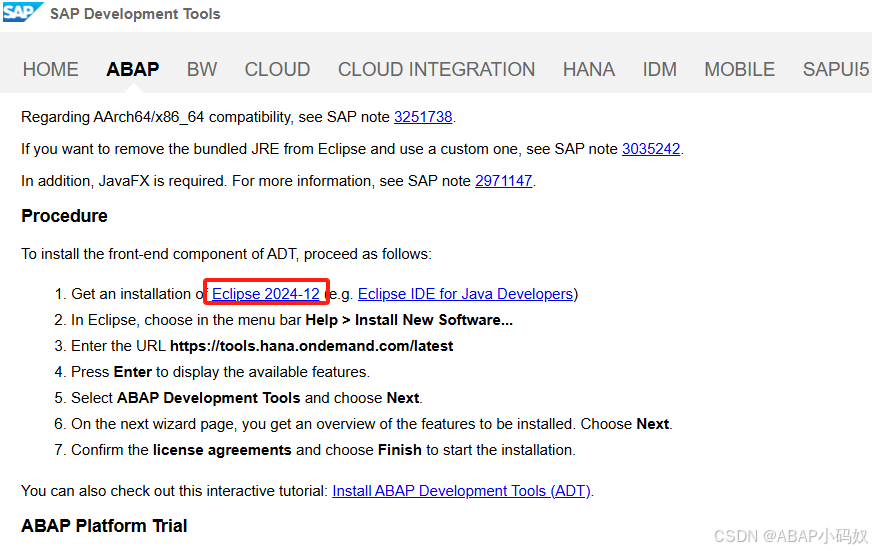Click 'license agreements' text in step 7
872x551 pixels.
pos(222,450)
